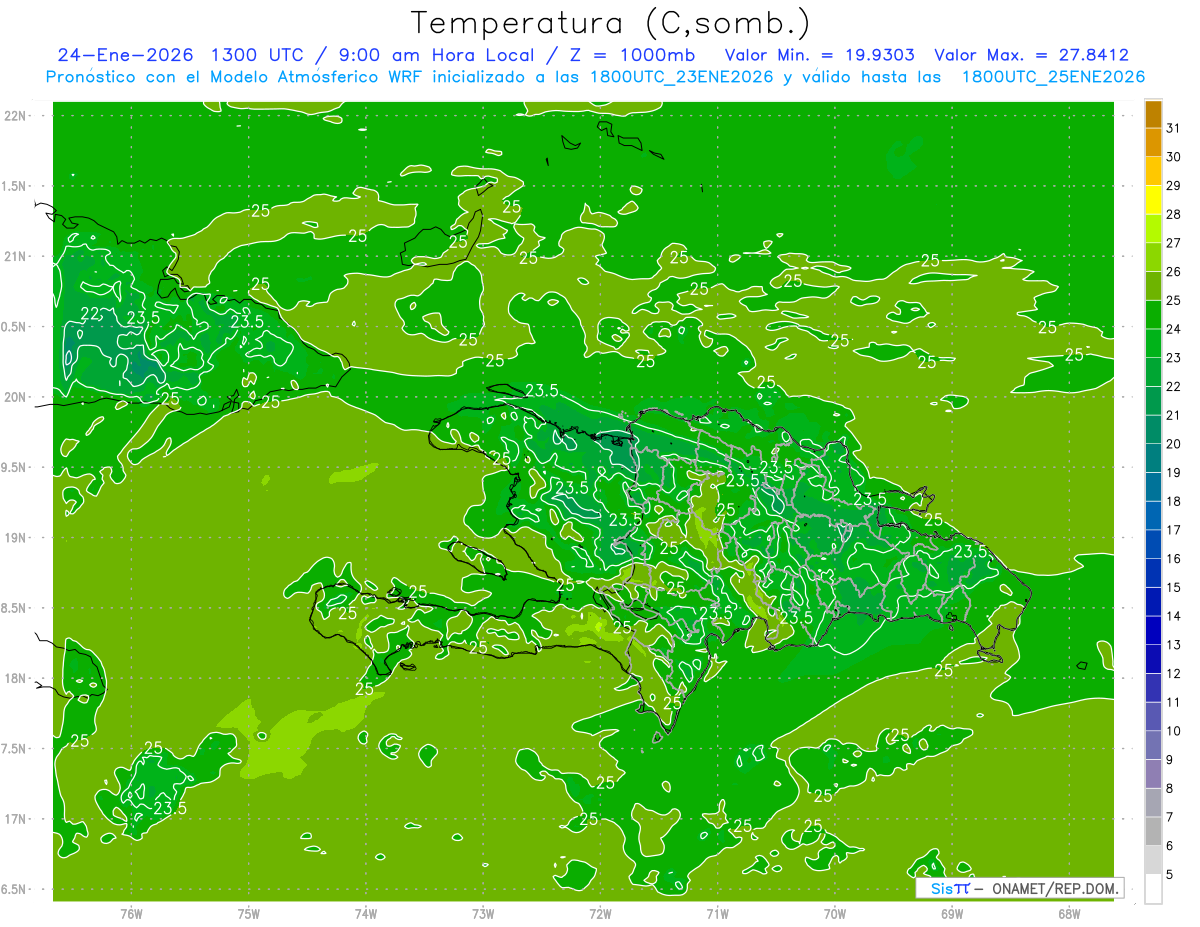Click 'Valor Min. = 19.9303' text

819,55
